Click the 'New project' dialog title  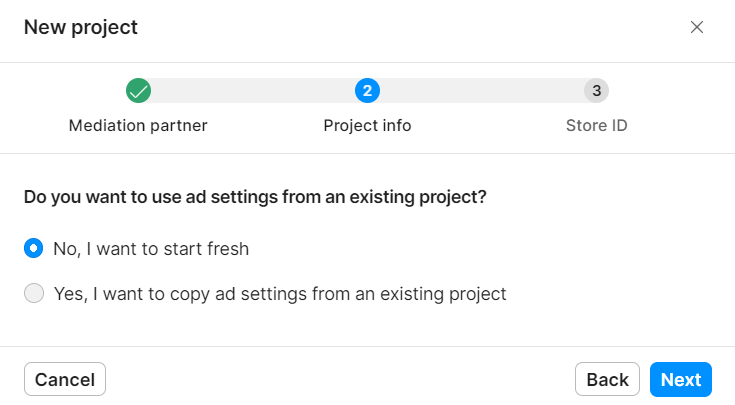(x=81, y=27)
